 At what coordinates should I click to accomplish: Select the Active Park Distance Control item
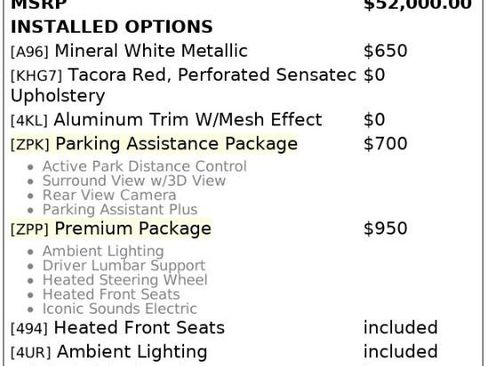pos(145,166)
